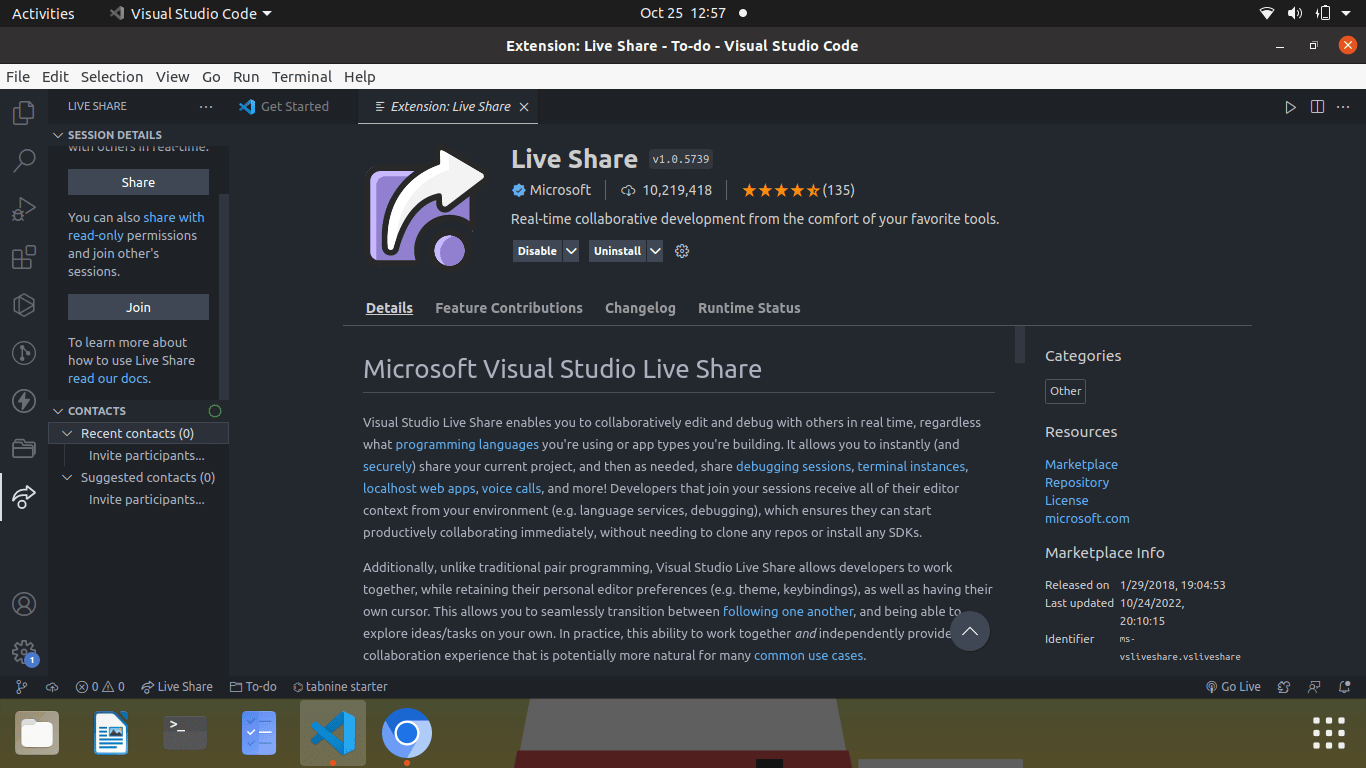Screen dimensions: 1366x768
Task: Split the editor right
Action: point(1317,107)
